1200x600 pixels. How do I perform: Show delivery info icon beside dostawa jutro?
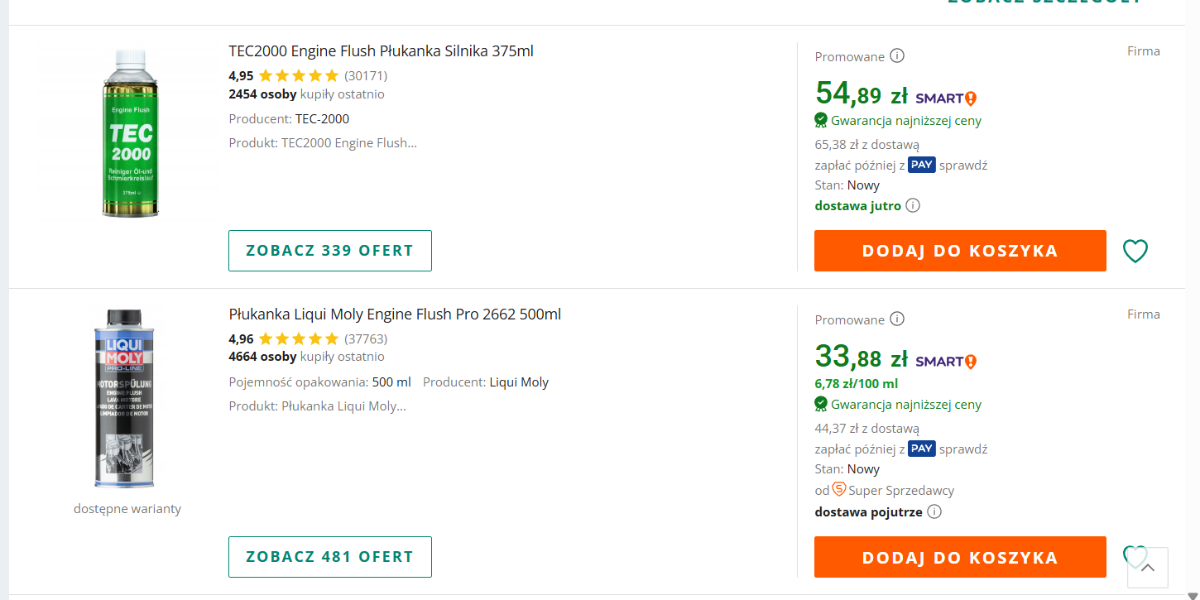913,206
